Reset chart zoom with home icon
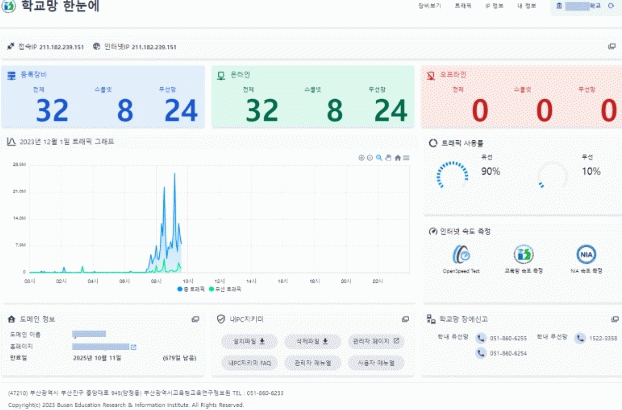The width and height of the screenshot is (622, 410). coord(397,158)
